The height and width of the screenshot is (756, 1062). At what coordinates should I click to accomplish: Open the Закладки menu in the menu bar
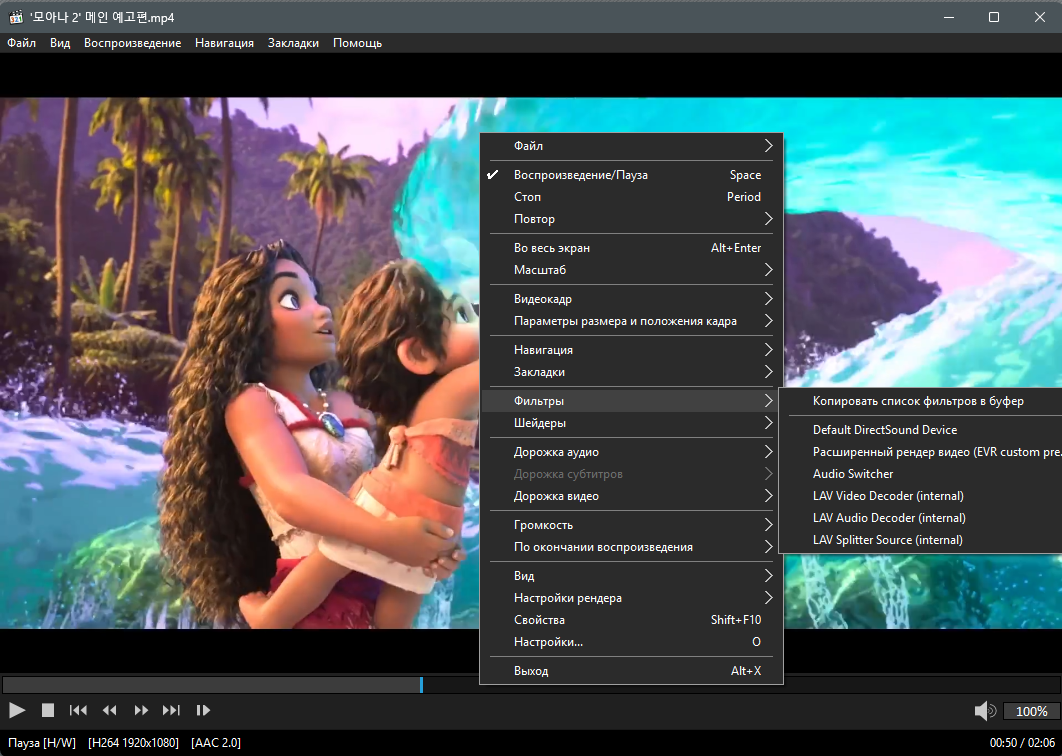click(293, 43)
